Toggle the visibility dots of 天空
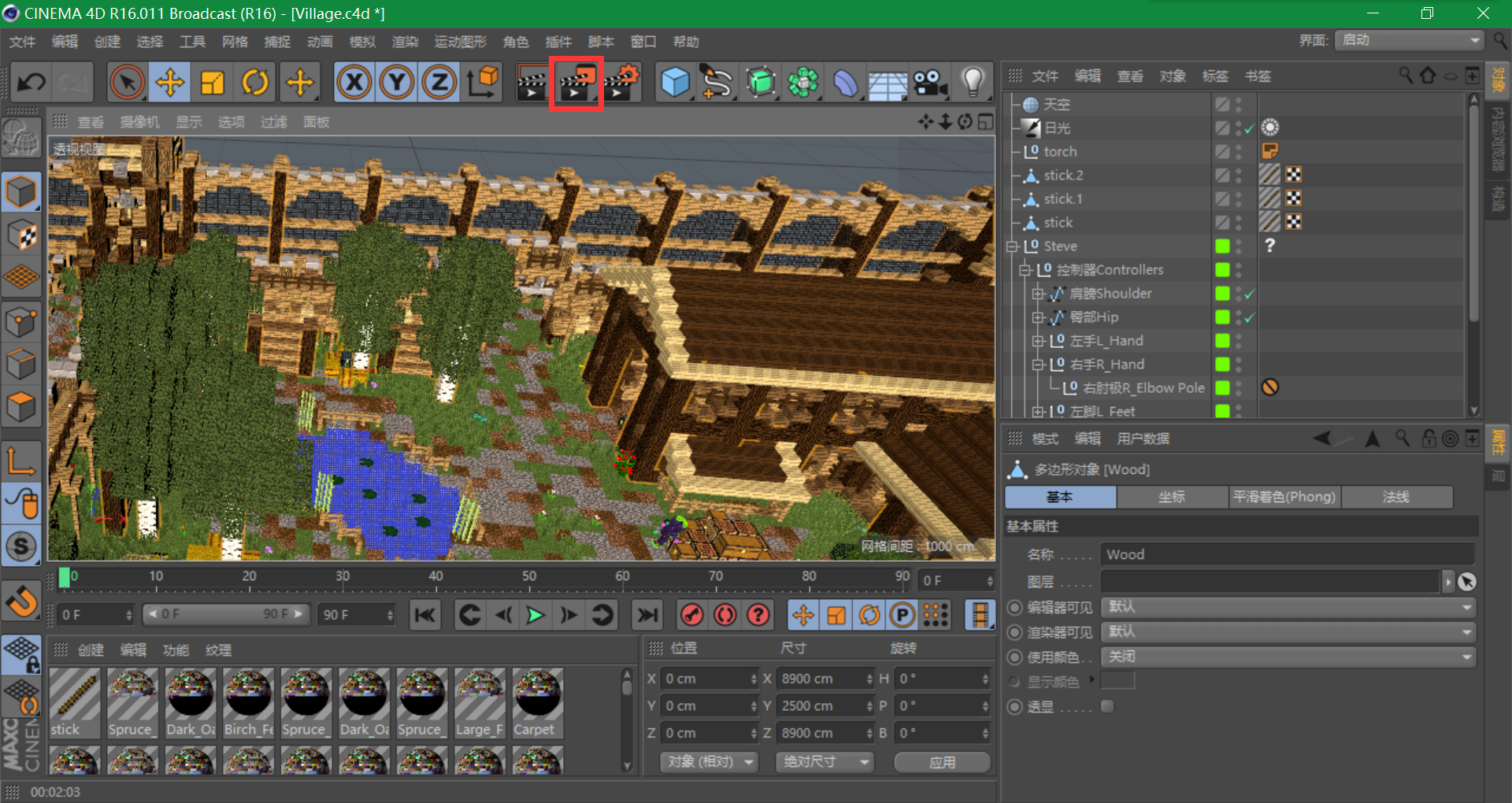Viewport: 1512px width, 803px height. 1239,105
